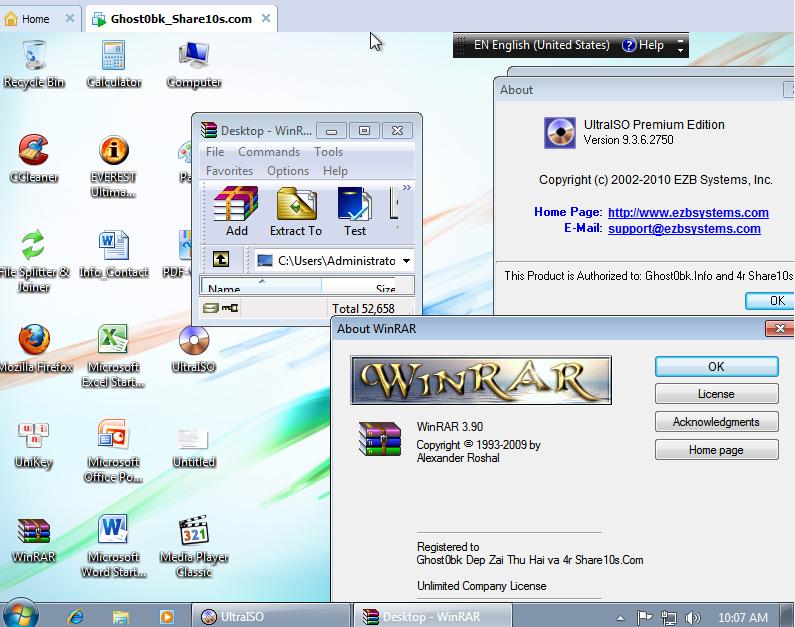Click the network tray icon
The image size is (795, 627).
click(x=669, y=617)
